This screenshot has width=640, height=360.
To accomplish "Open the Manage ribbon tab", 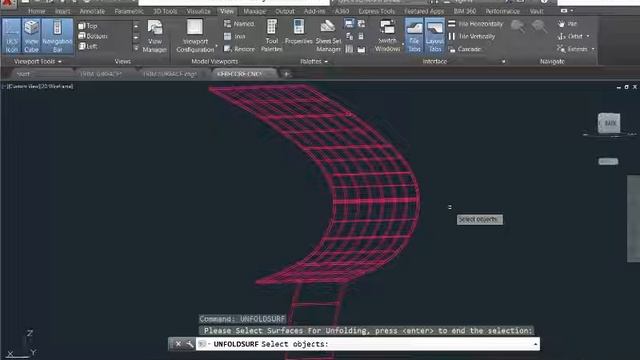I will [254, 11].
